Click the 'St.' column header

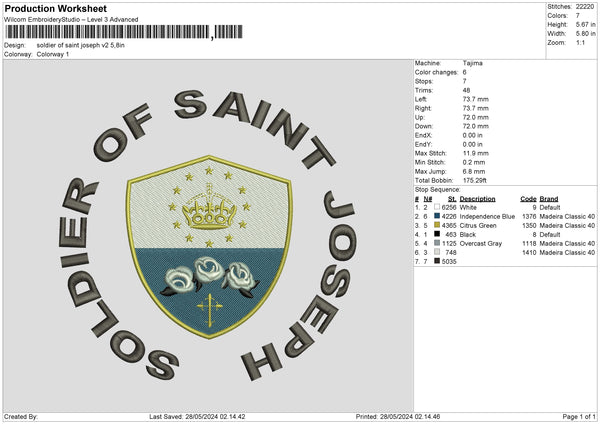tap(452, 199)
